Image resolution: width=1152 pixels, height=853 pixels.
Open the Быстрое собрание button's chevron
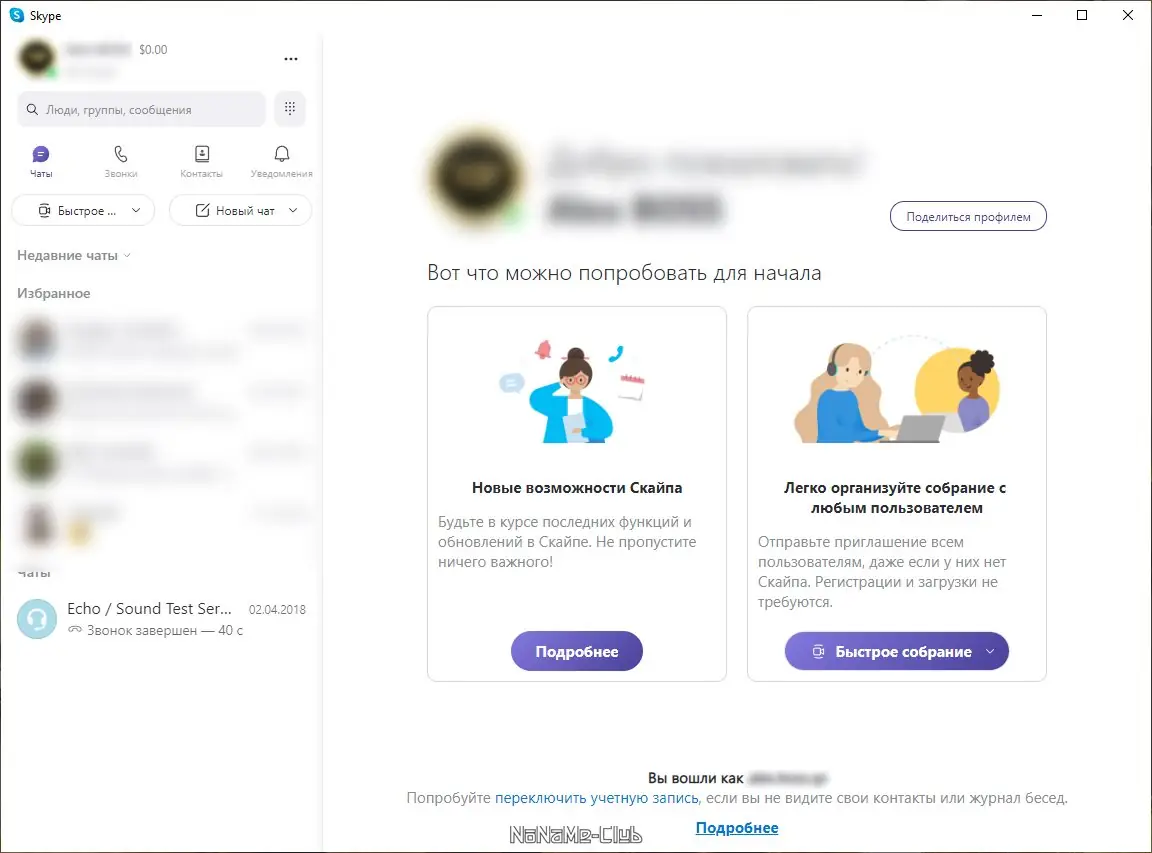pos(990,652)
